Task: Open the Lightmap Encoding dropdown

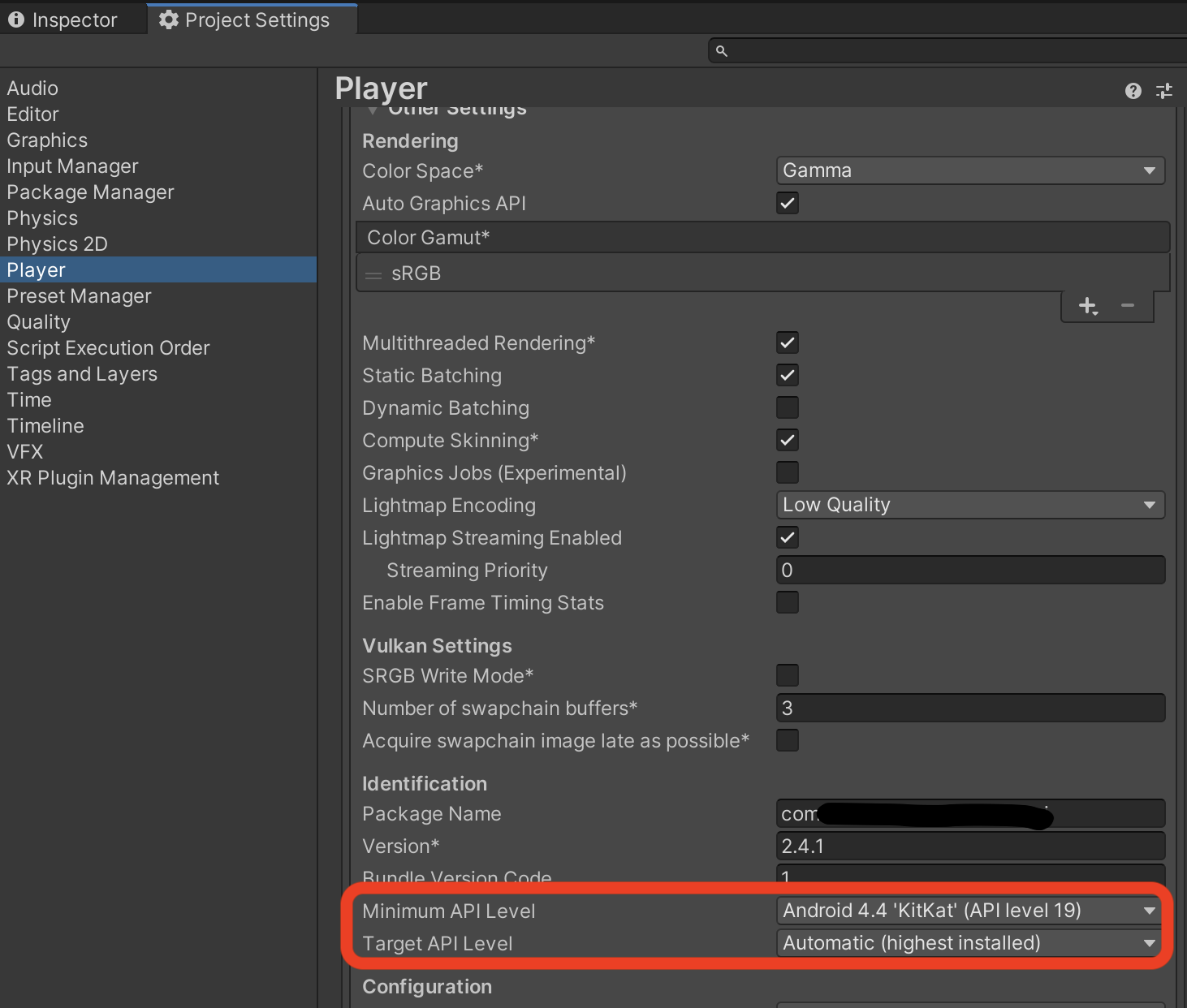Action: pos(970,505)
